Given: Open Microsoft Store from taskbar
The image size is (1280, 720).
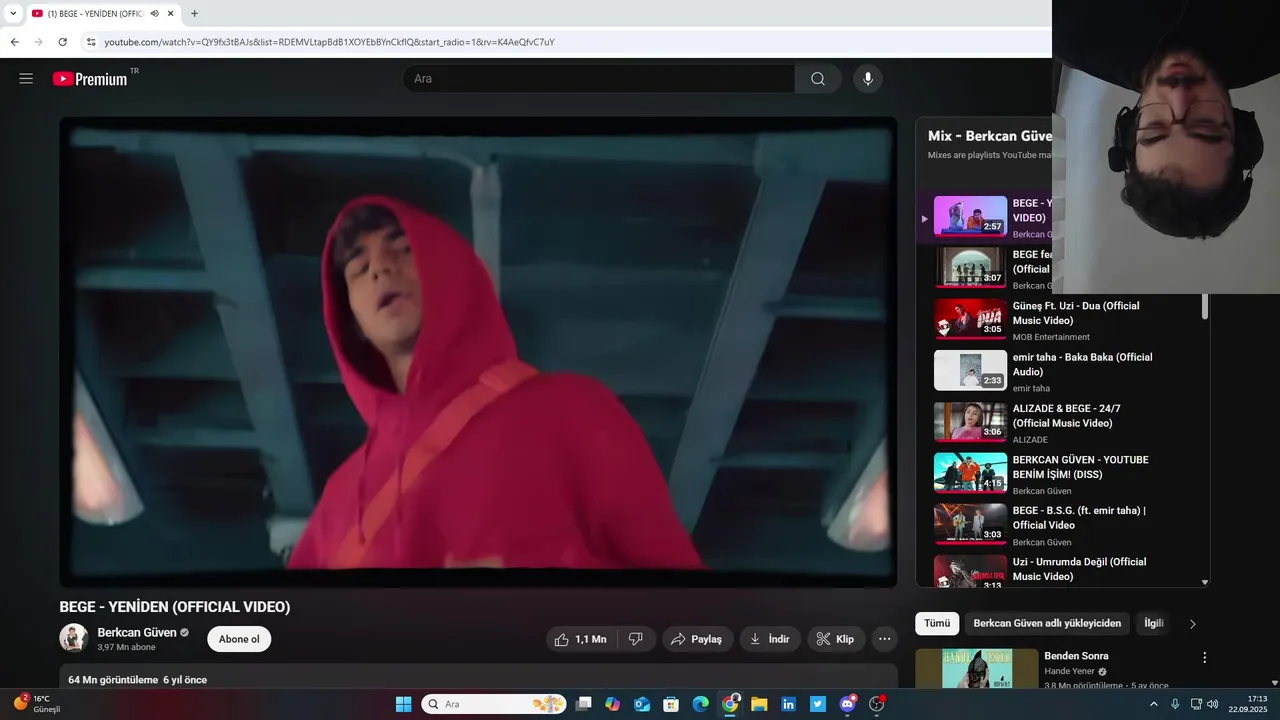Looking at the screenshot, I should (671, 704).
